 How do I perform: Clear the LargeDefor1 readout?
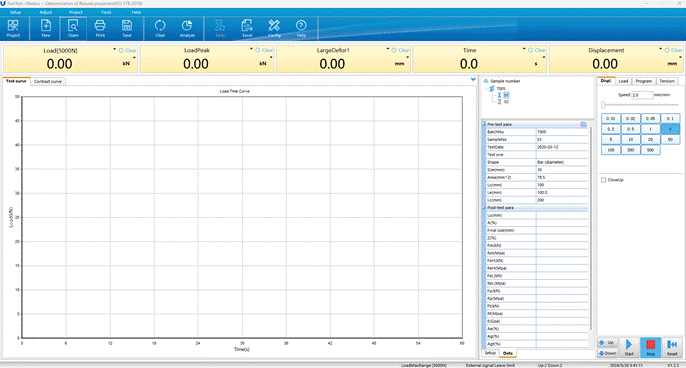tap(400, 50)
